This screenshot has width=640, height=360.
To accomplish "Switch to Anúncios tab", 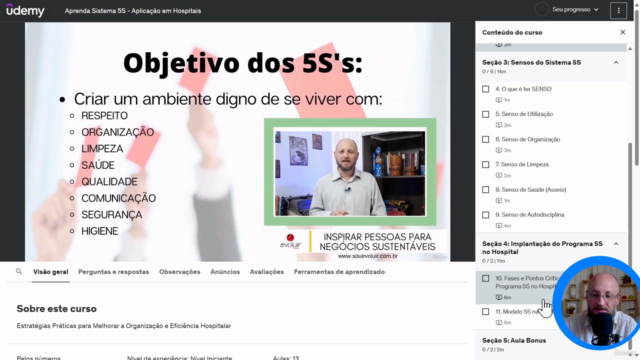I will pos(225,272).
